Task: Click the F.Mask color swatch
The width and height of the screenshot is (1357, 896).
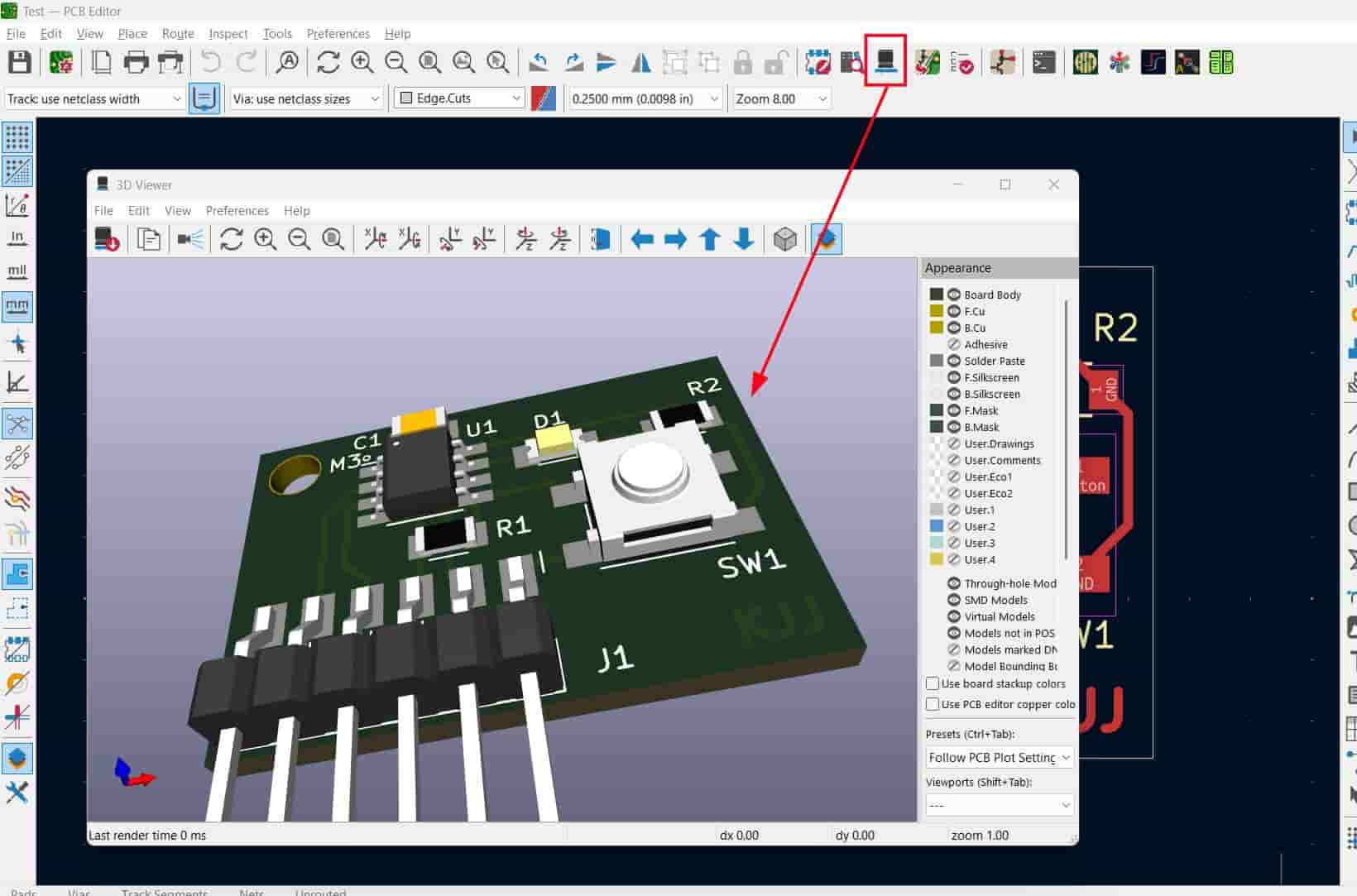Action: (x=936, y=410)
